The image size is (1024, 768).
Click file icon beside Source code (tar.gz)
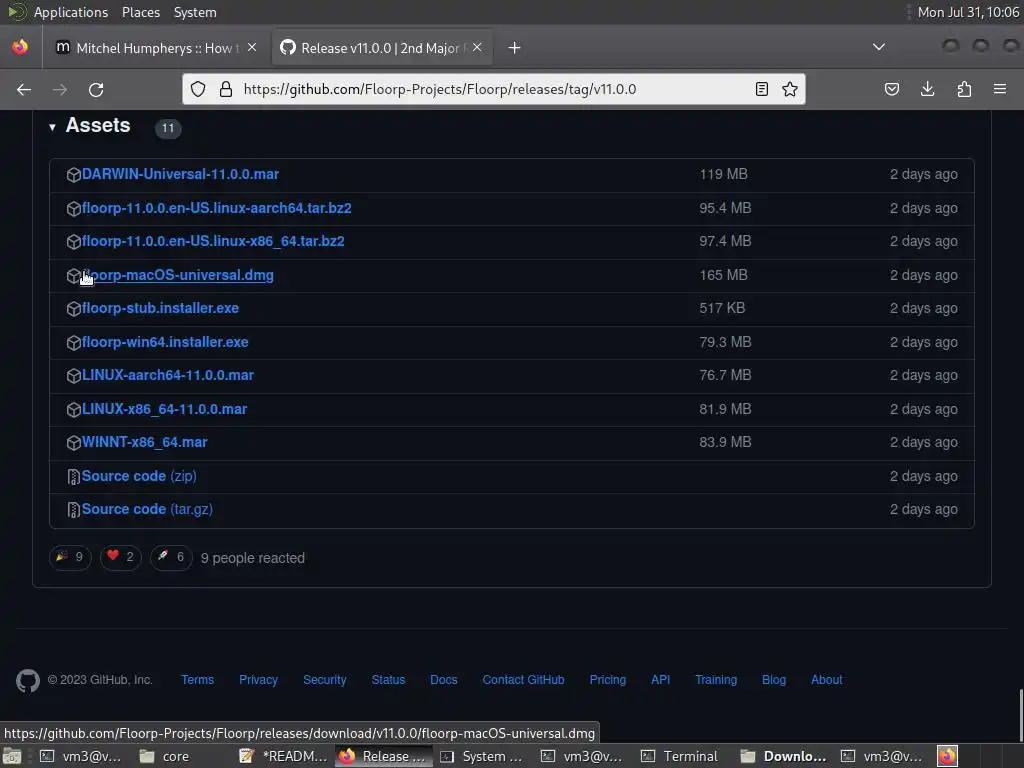click(x=73, y=510)
